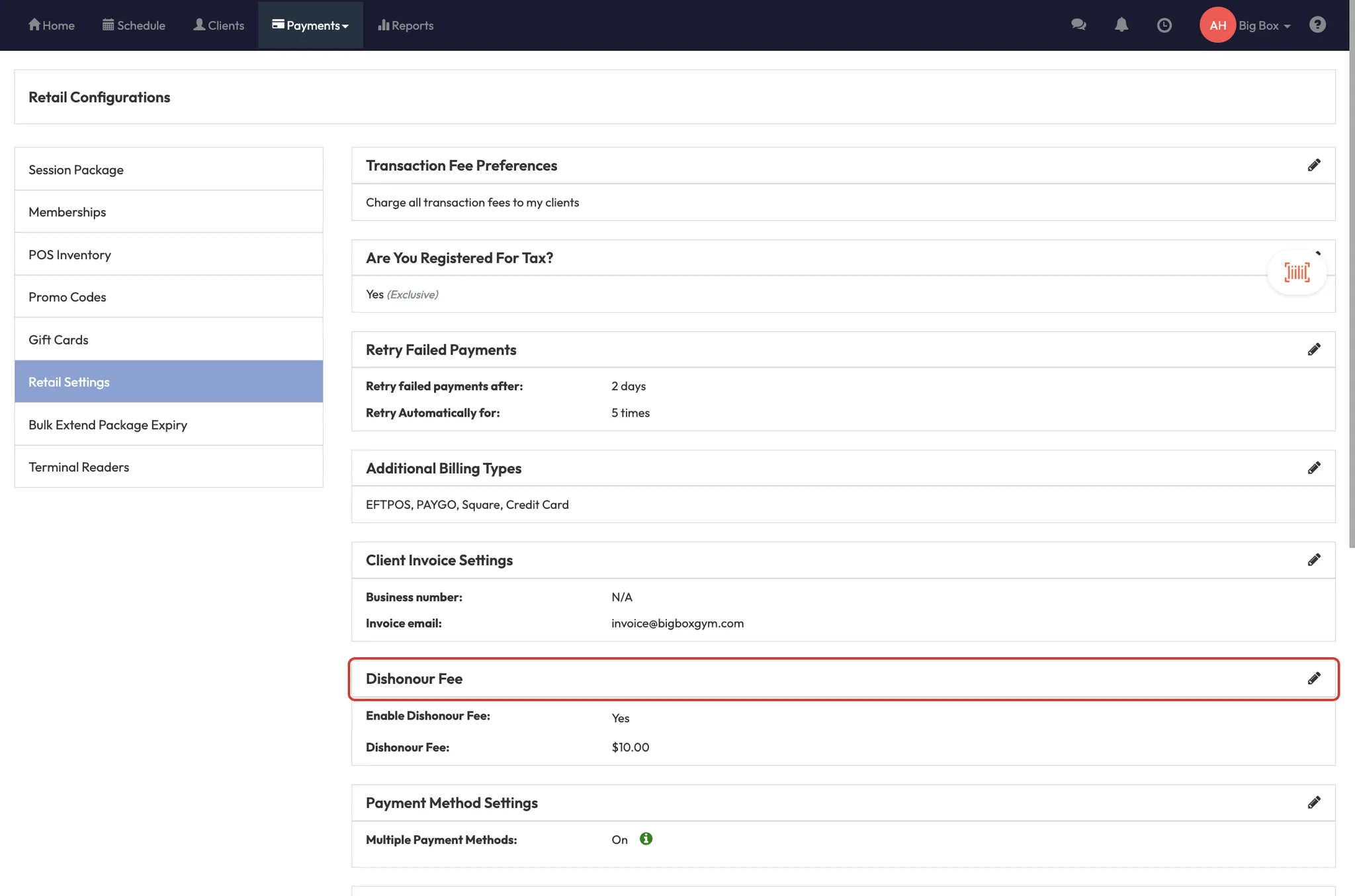The height and width of the screenshot is (896, 1355).
Task: Click green info icon beside Multiple Payment Methods
Action: [x=646, y=839]
